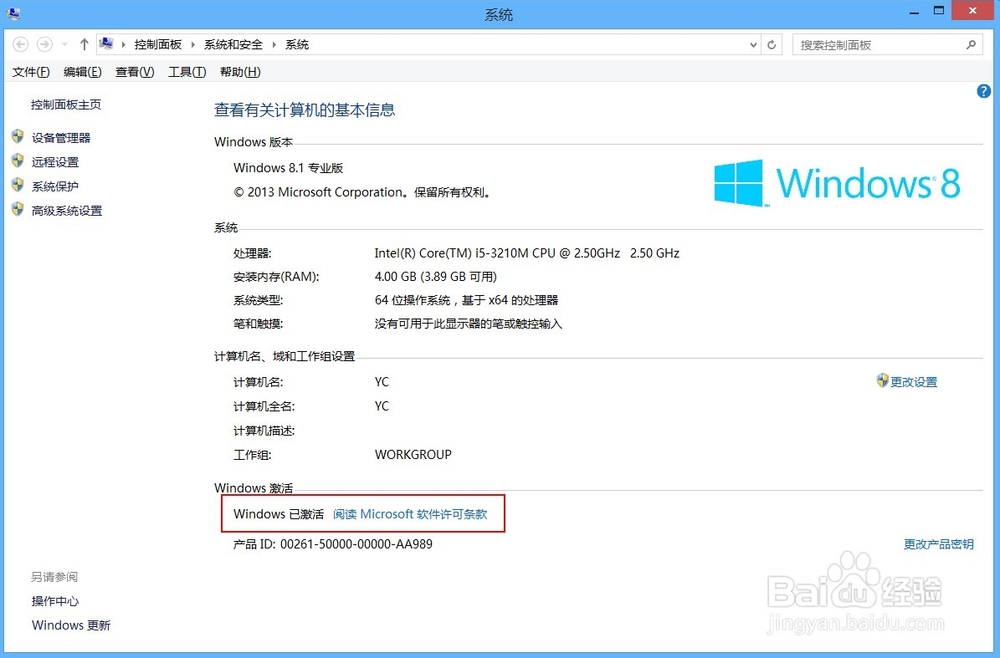Open 高级系统设置 from sidebar
The width and height of the screenshot is (1000, 658).
67,210
